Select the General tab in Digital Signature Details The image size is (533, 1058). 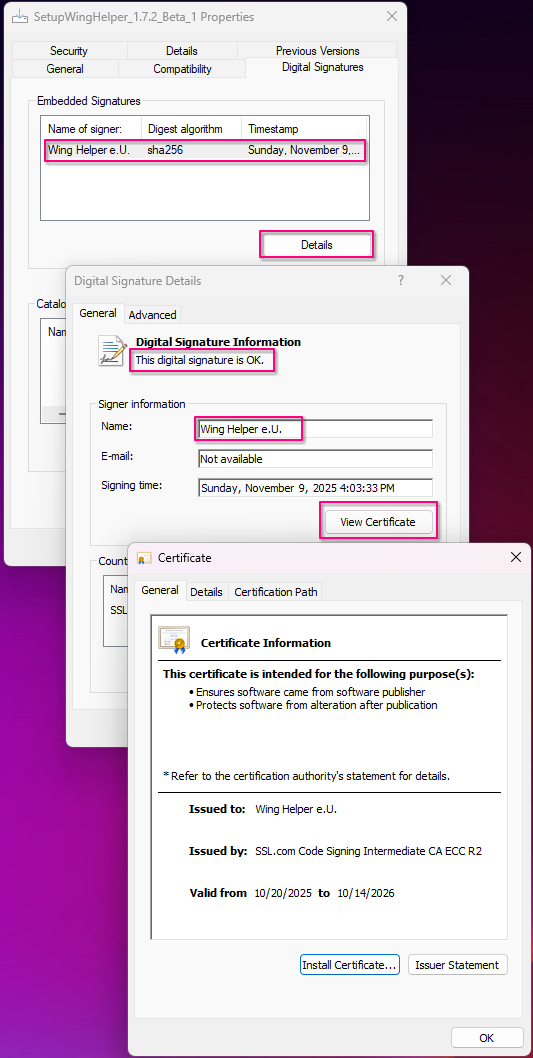(98, 313)
